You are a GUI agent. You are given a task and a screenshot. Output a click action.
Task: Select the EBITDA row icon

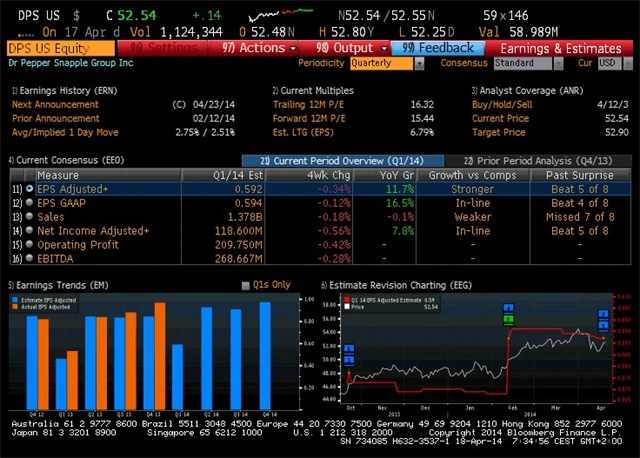(29, 258)
